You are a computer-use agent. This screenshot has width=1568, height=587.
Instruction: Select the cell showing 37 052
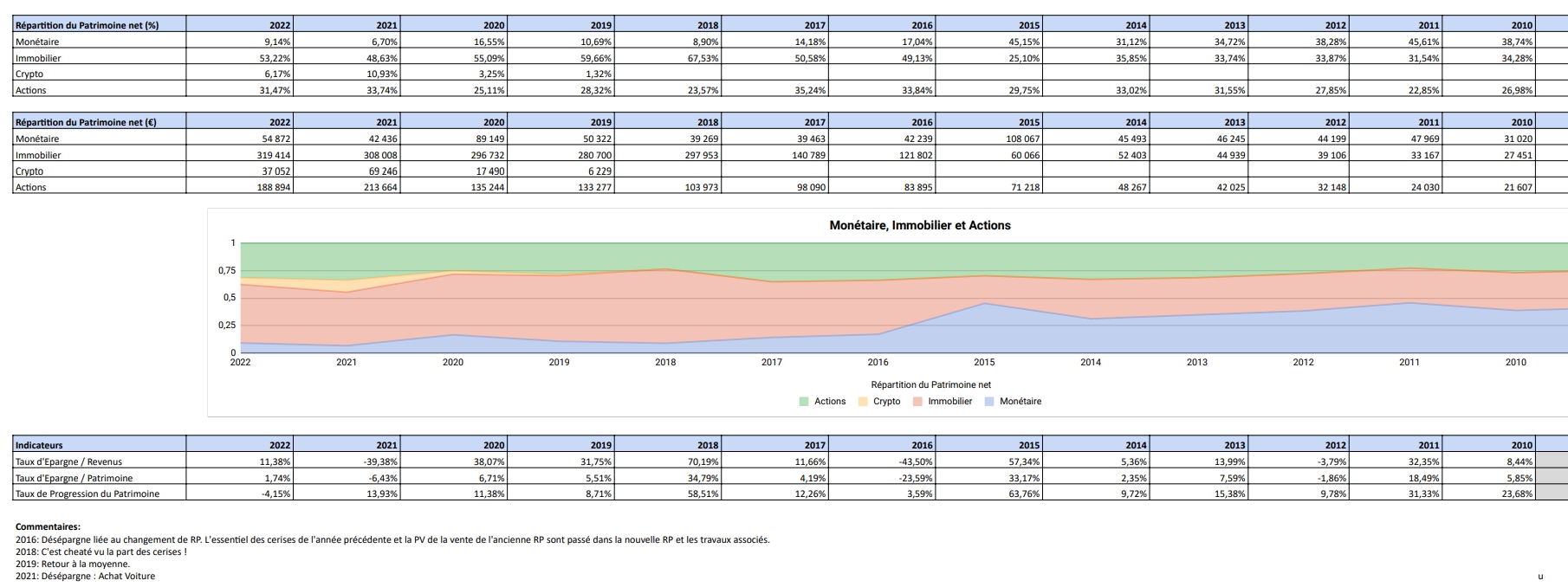[x=239, y=171]
